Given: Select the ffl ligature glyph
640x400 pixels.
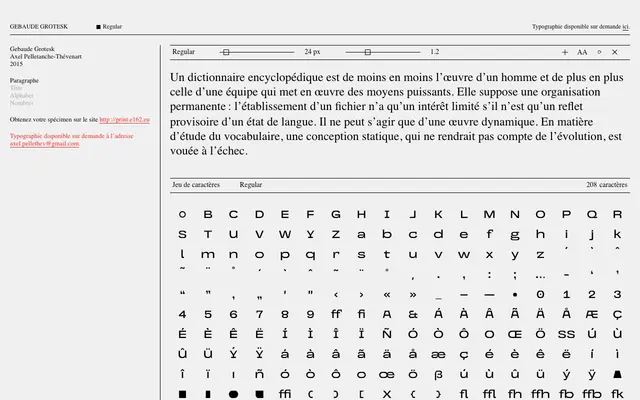Looking at the screenshot, I should (489, 394).
